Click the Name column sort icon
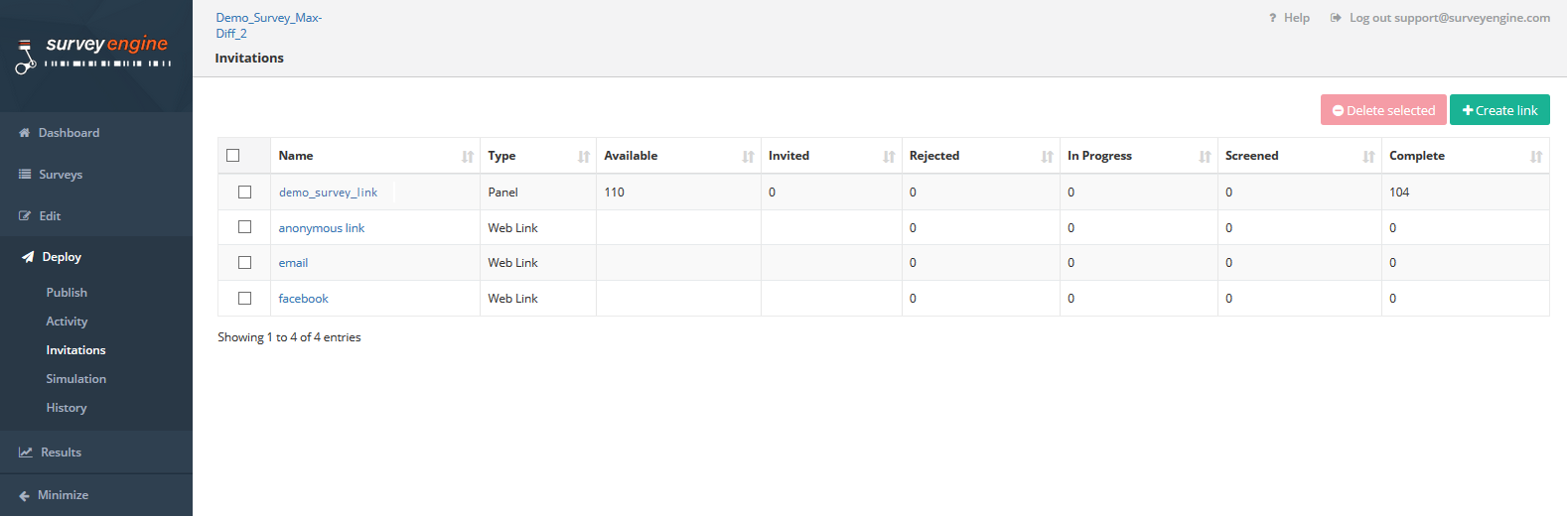This screenshot has width=1568, height=517. click(x=468, y=157)
